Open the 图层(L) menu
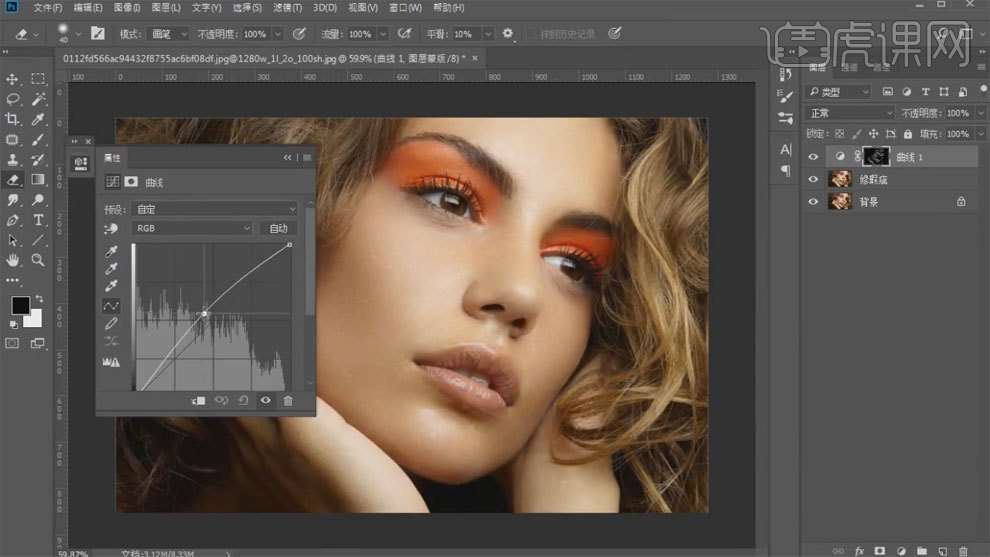The width and height of the screenshot is (990, 557). click(x=166, y=8)
